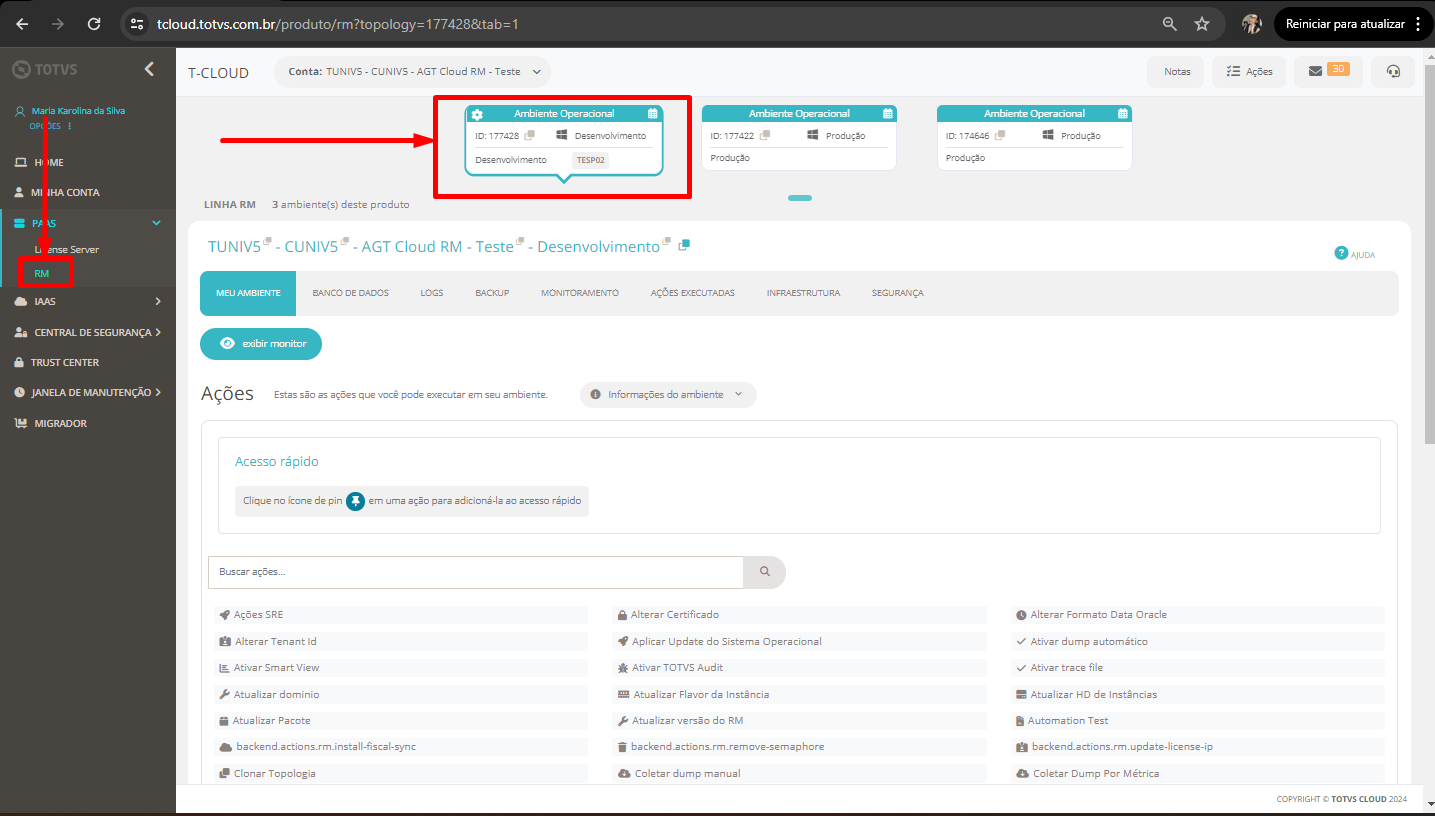Copy ID 177428 using its copy icon

tap(530, 135)
